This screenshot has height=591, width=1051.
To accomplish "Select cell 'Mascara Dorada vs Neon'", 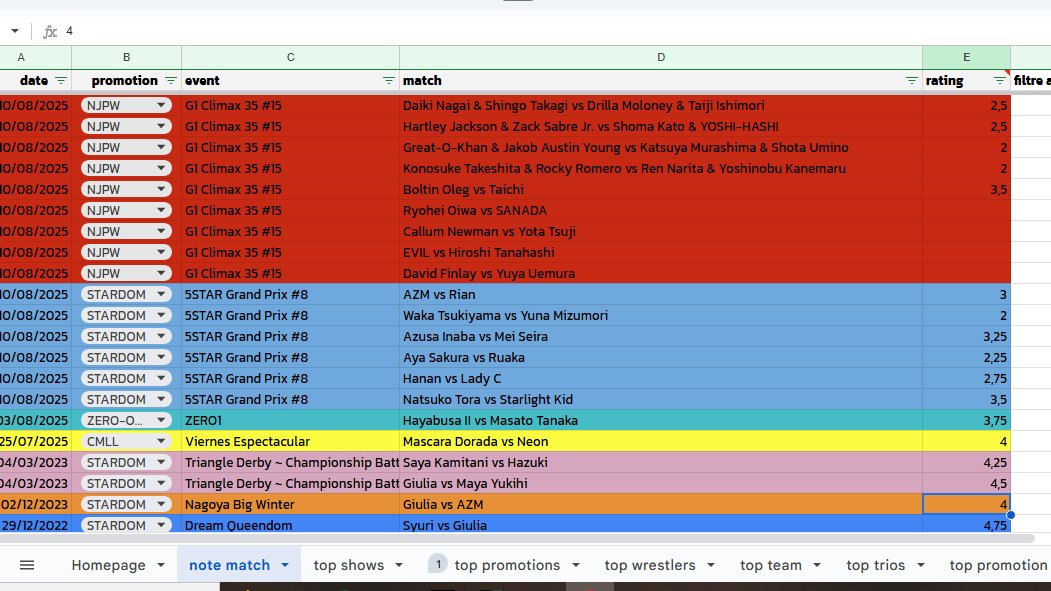I will (661, 441).
